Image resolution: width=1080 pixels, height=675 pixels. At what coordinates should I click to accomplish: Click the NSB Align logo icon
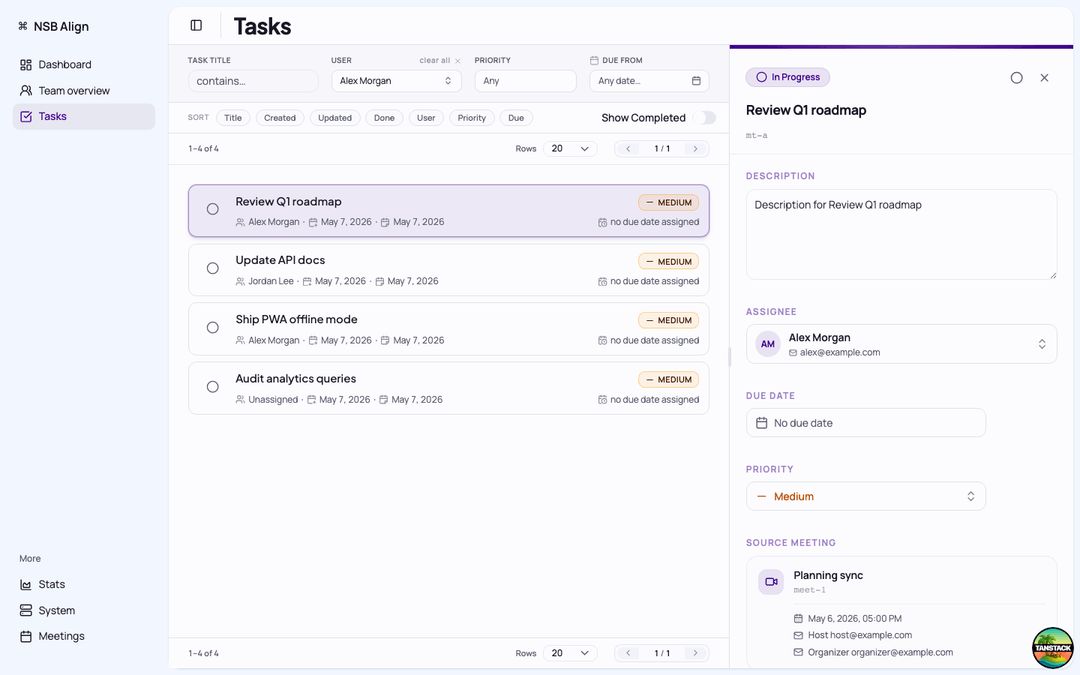pyautogui.click(x=23, y=26)
